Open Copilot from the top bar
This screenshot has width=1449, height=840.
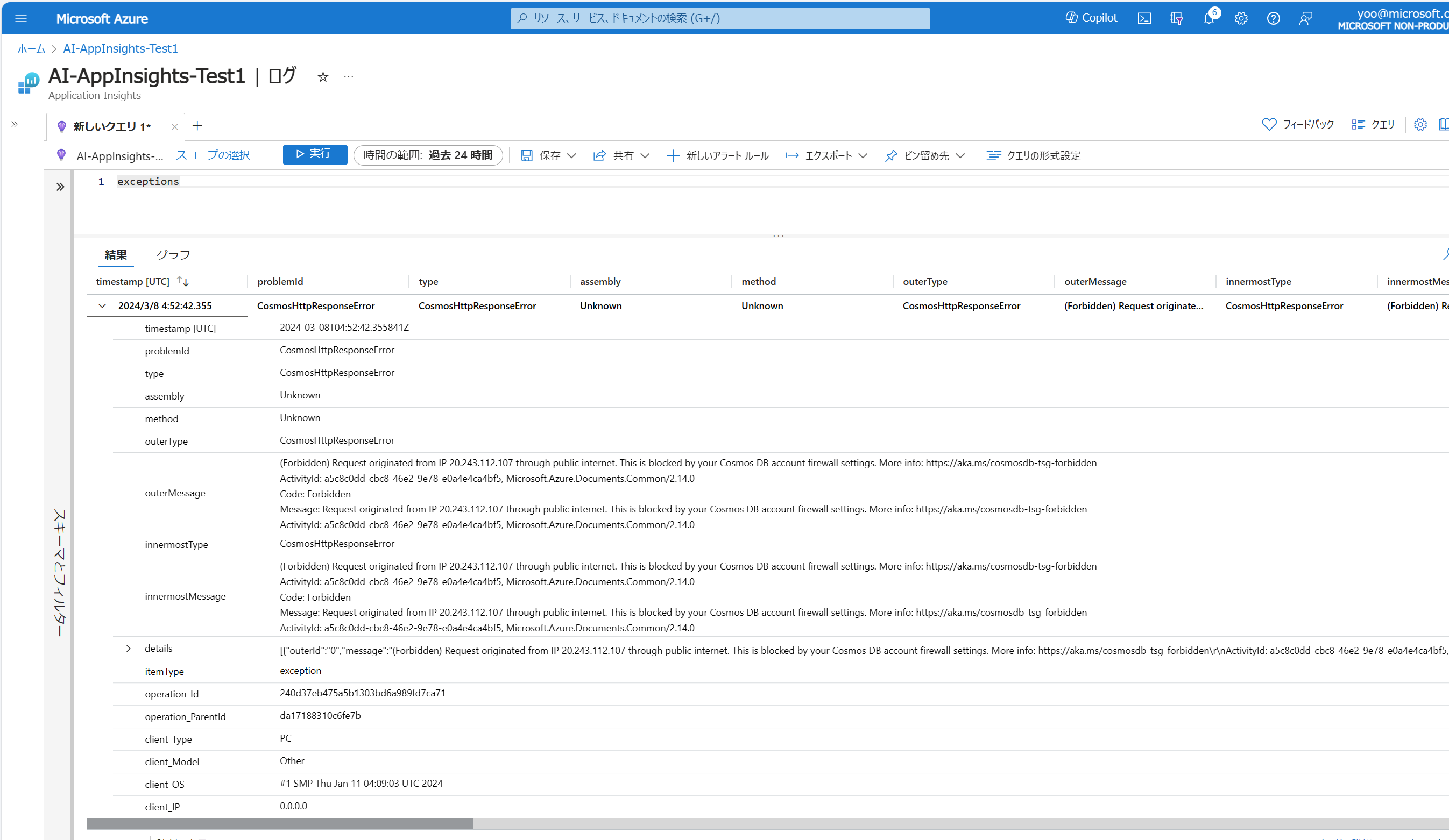coord(1091,17)
